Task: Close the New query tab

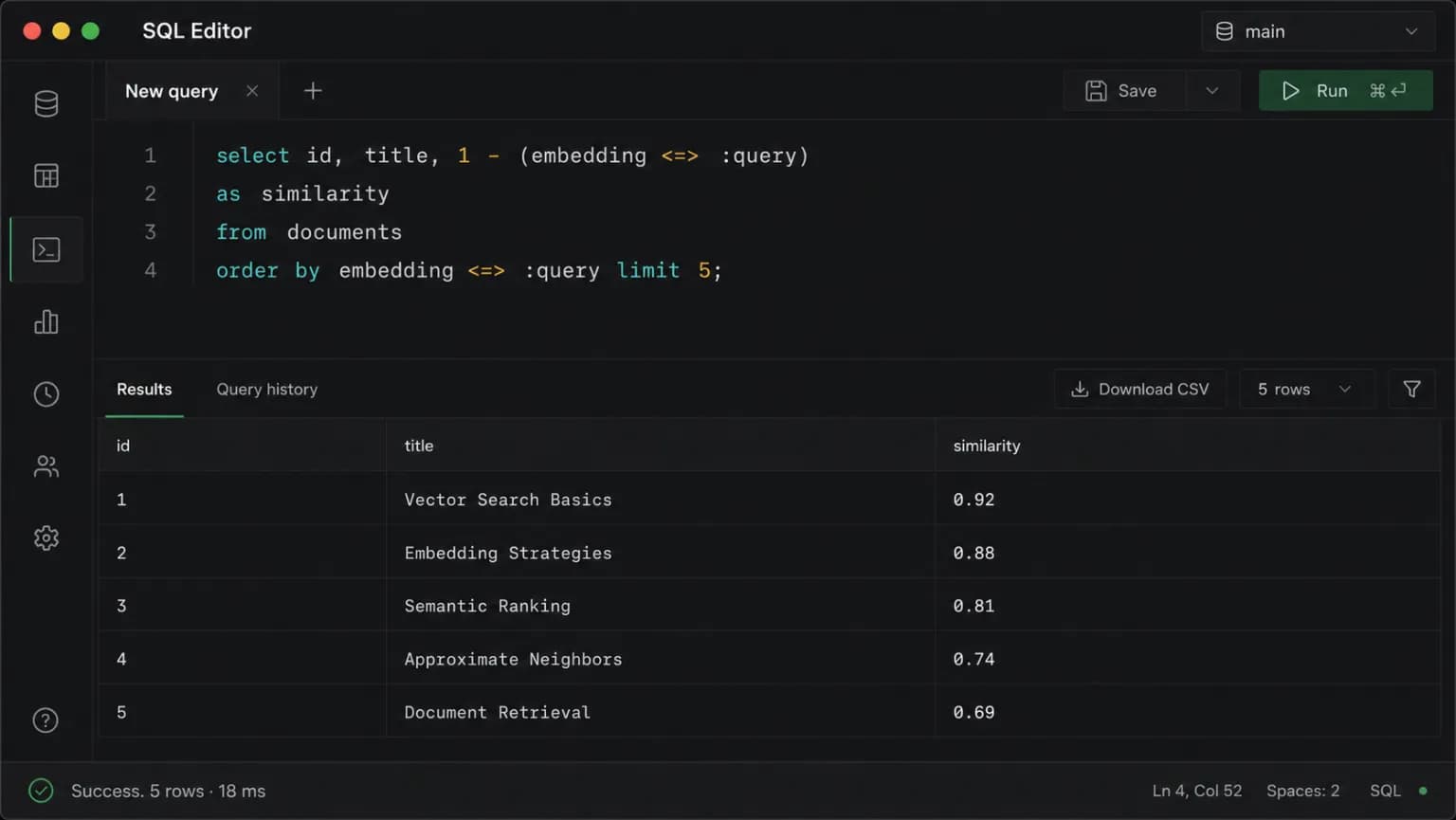Action: click(252, 91)
